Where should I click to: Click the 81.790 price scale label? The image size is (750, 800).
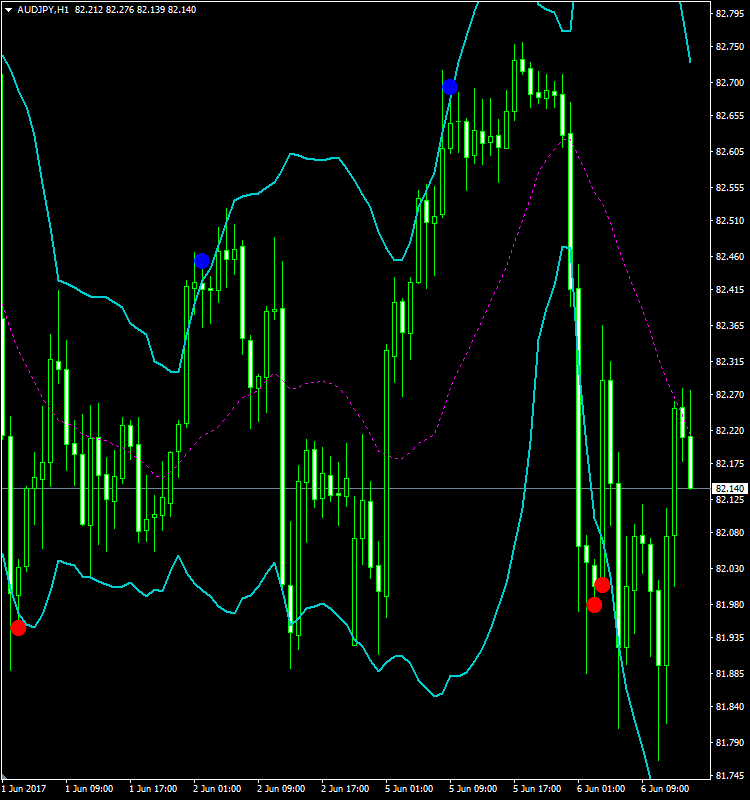click(x=730, y=743)
